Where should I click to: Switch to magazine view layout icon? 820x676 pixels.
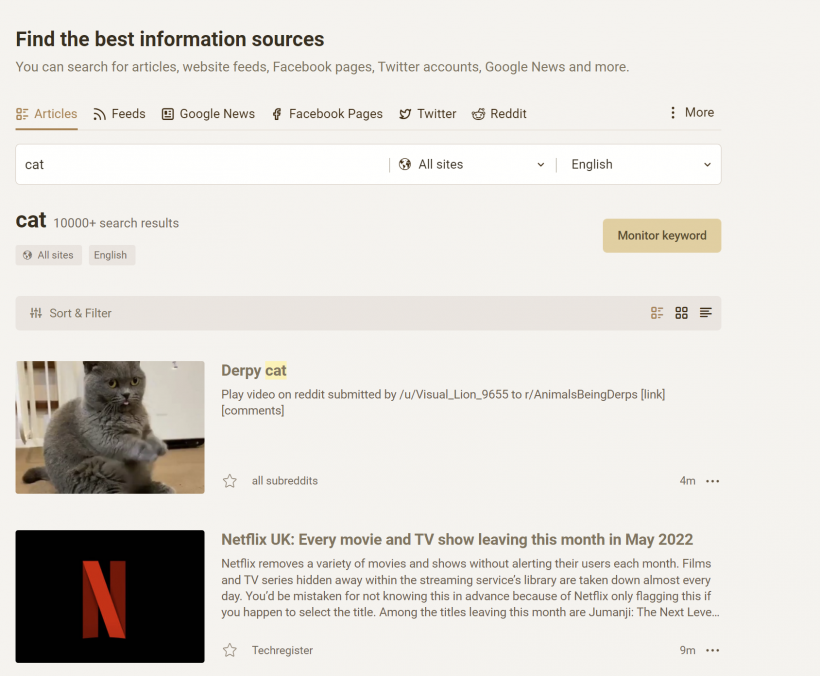click(x=657, y=313)
